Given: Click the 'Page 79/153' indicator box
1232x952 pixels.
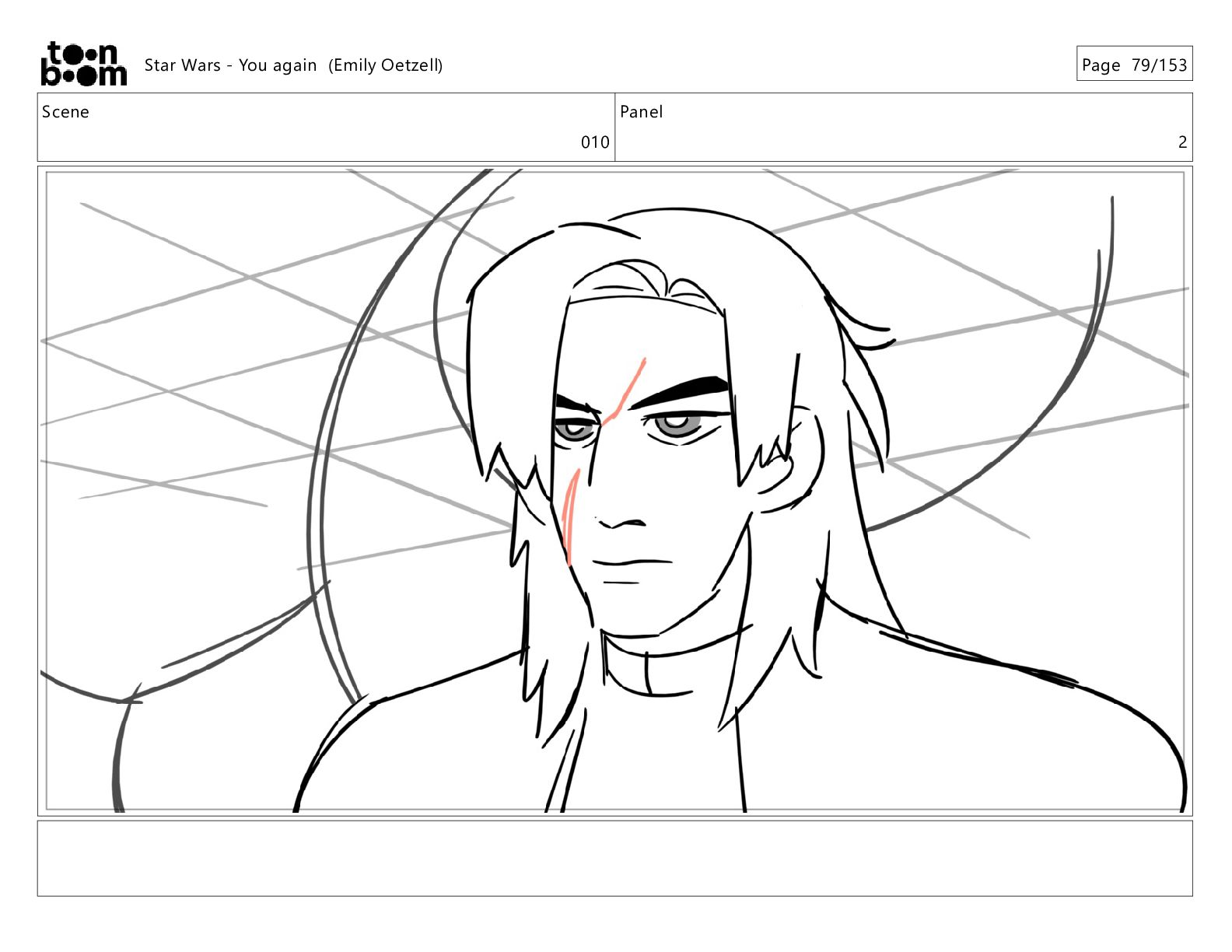Looking at the screenshot, I should click(1134, 64).
